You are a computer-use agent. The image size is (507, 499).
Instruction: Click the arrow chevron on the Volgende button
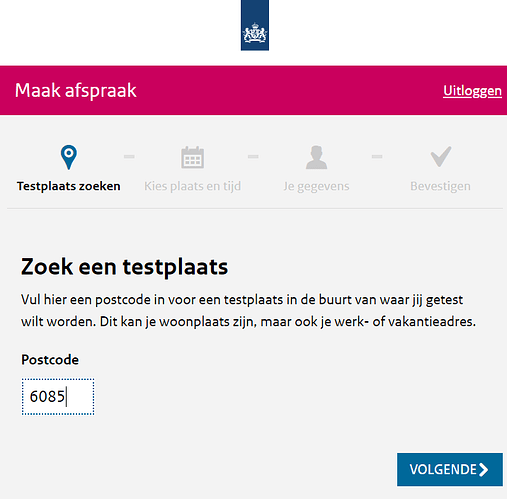484,469
